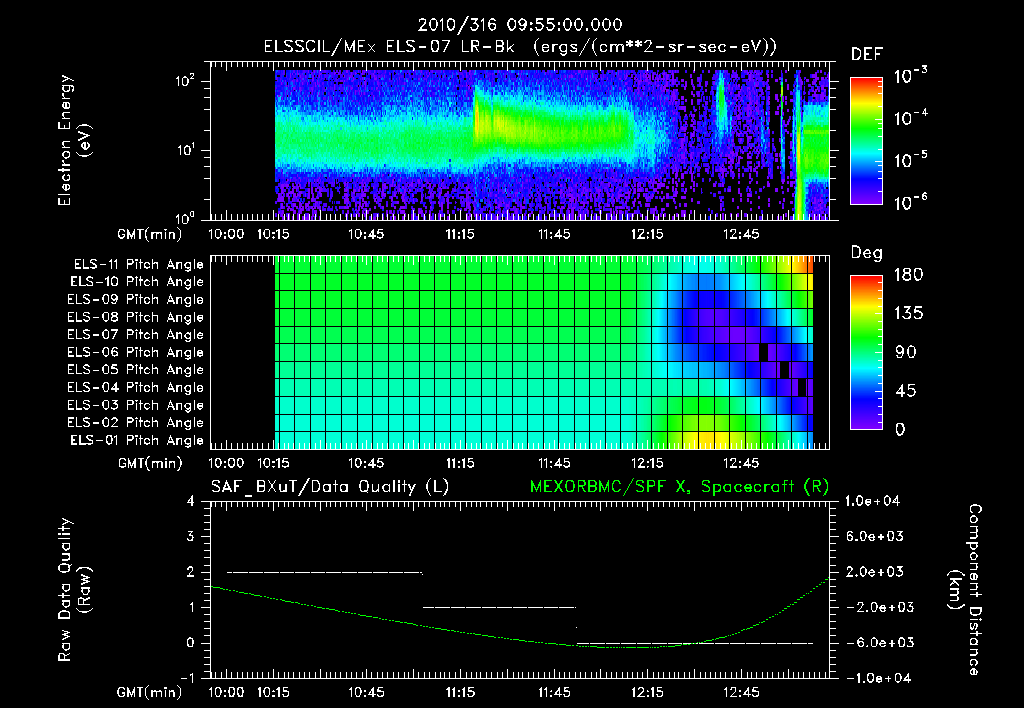Select the ELS-09 Pitch Angle label
The image size is (1024, 708).
click(x=136, y=300)
